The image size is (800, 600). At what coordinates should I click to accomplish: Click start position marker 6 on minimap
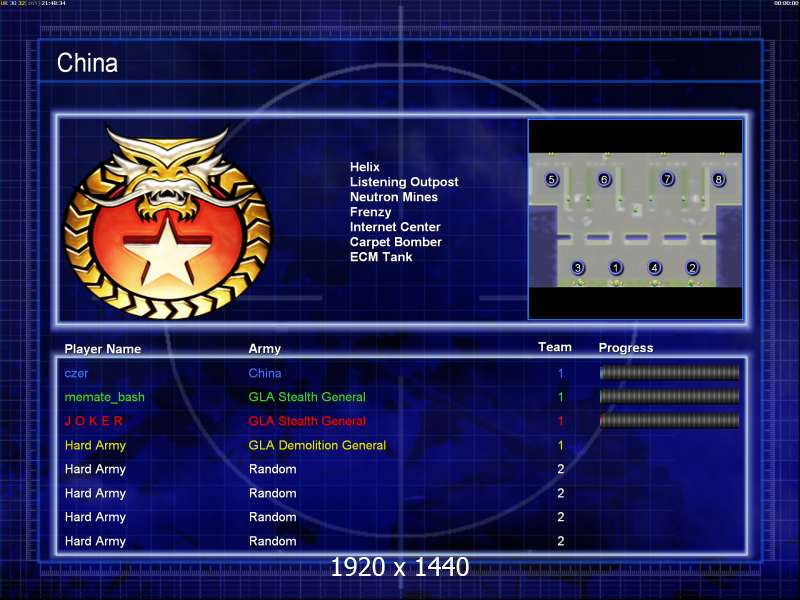pyautogui.click(x=604, y=179)
